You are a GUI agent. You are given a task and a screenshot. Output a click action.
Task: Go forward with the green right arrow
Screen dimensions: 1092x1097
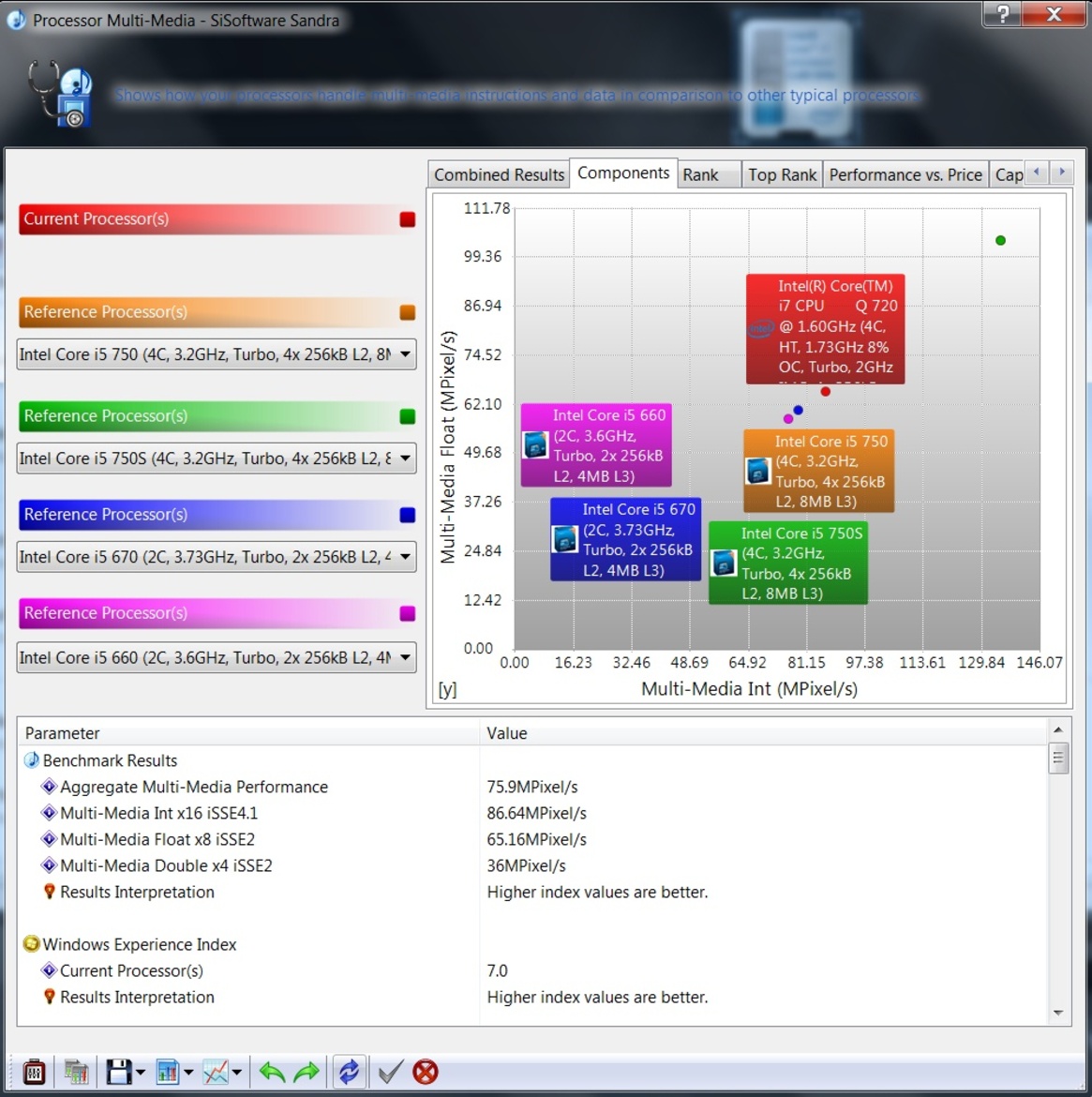[x=307, y=1072]
